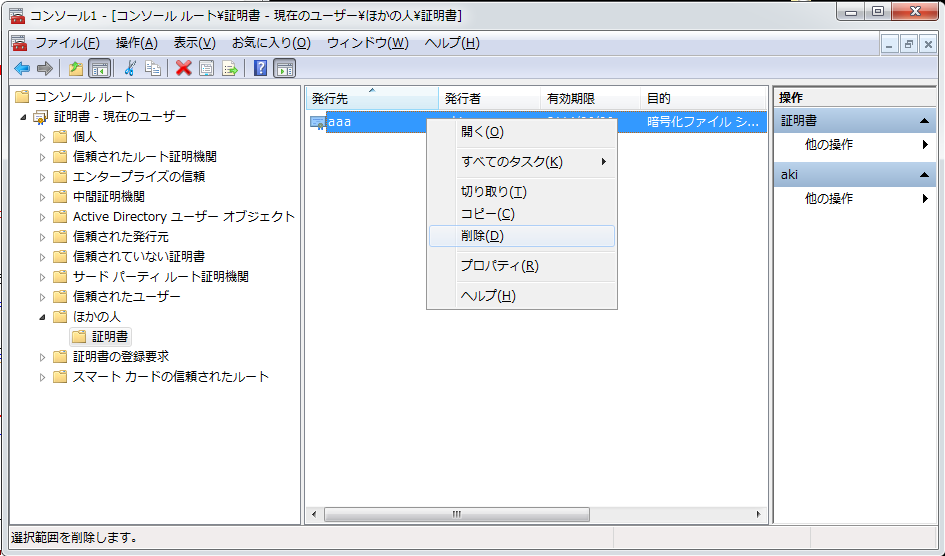Image resolution: width=945 pixels, height=556 pixels.
Task: Collapse the ほかの人 tree node
Action: point(43,317)
